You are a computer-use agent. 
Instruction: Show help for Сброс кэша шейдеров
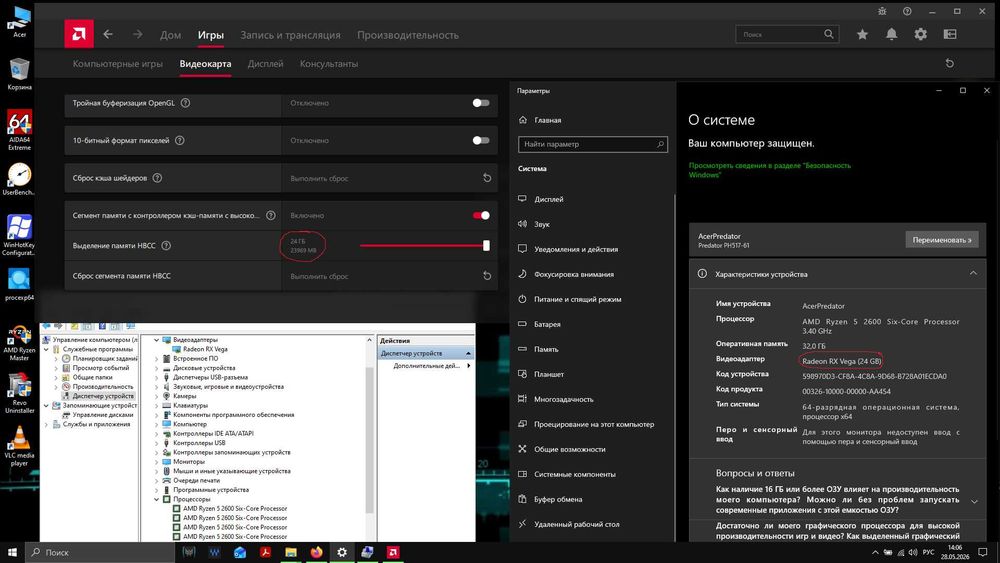[x=158, y=178]
